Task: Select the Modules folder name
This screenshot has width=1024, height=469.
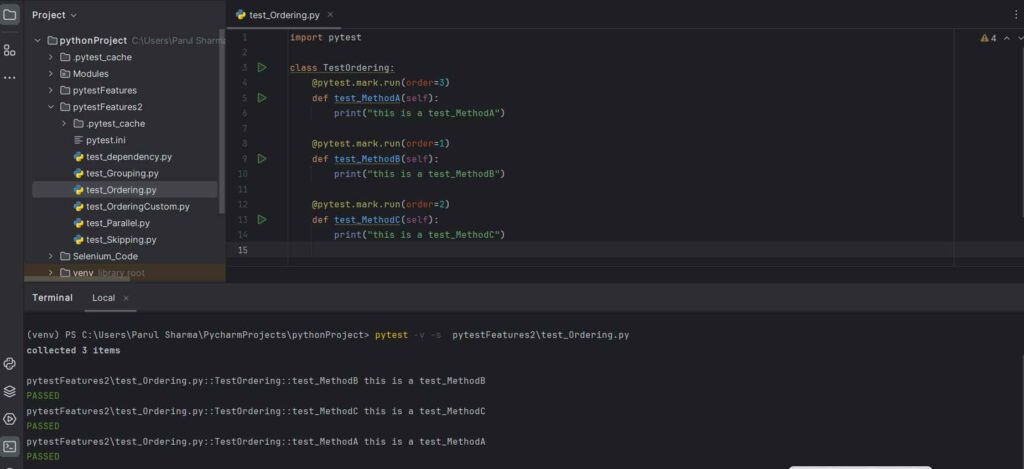Action: (x=90, y=74)
